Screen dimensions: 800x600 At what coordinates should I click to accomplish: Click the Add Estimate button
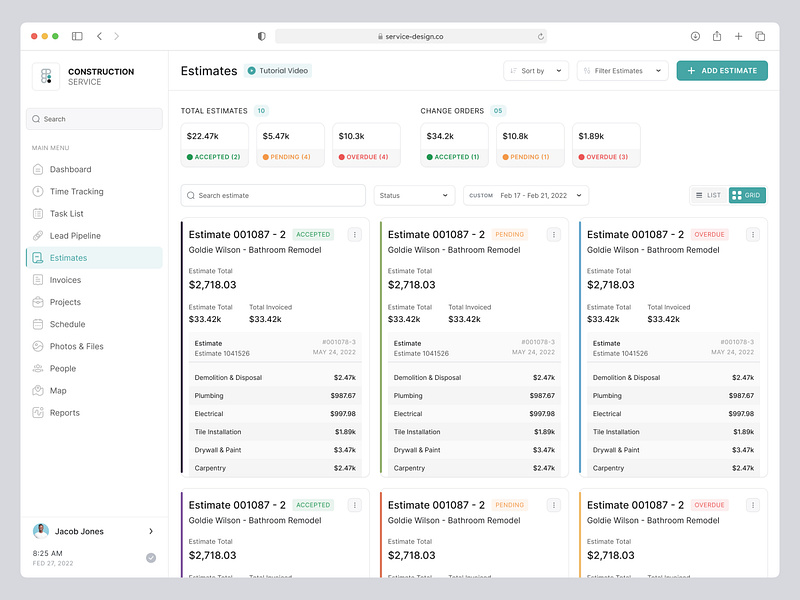pos(722,71)
